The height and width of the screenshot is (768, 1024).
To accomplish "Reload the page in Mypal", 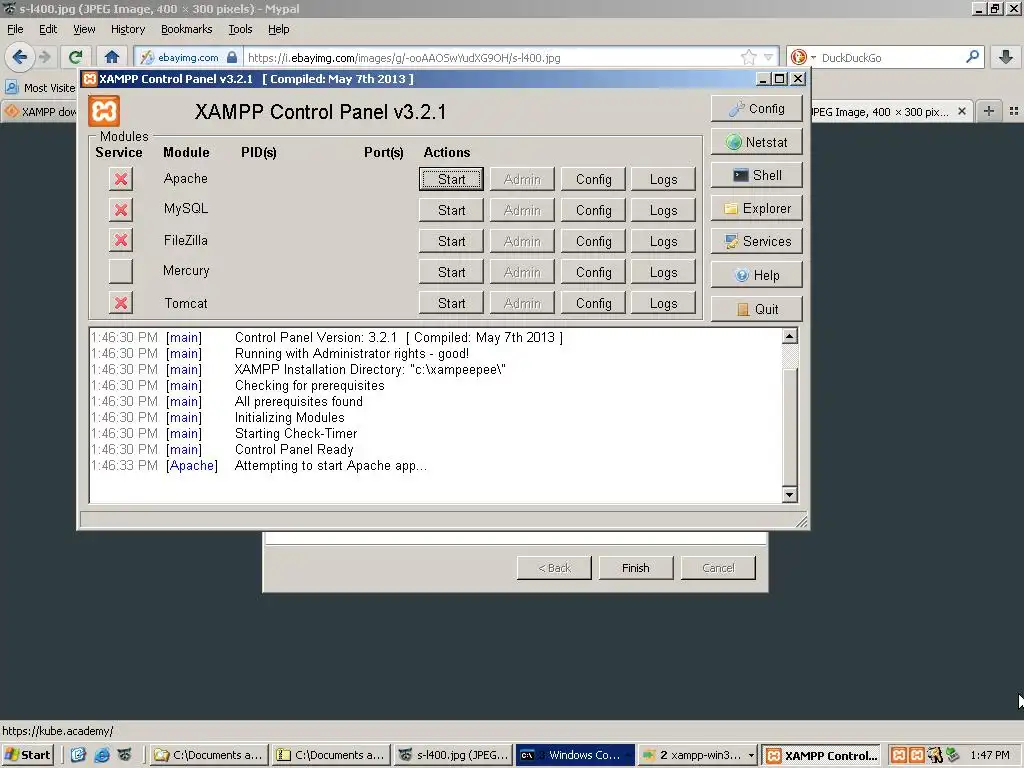I will (76, 57).
